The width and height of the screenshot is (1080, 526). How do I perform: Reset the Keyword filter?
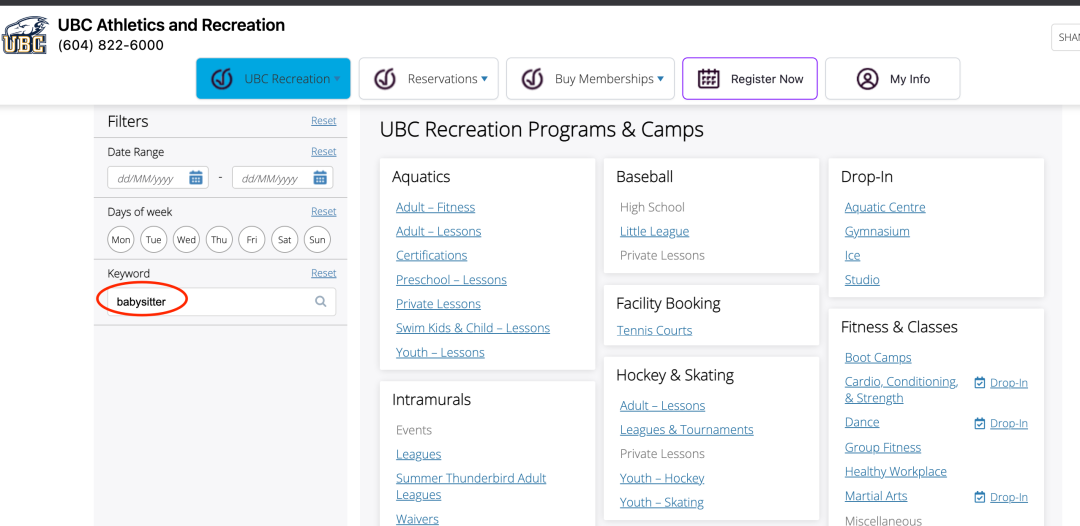pos(324,273)
